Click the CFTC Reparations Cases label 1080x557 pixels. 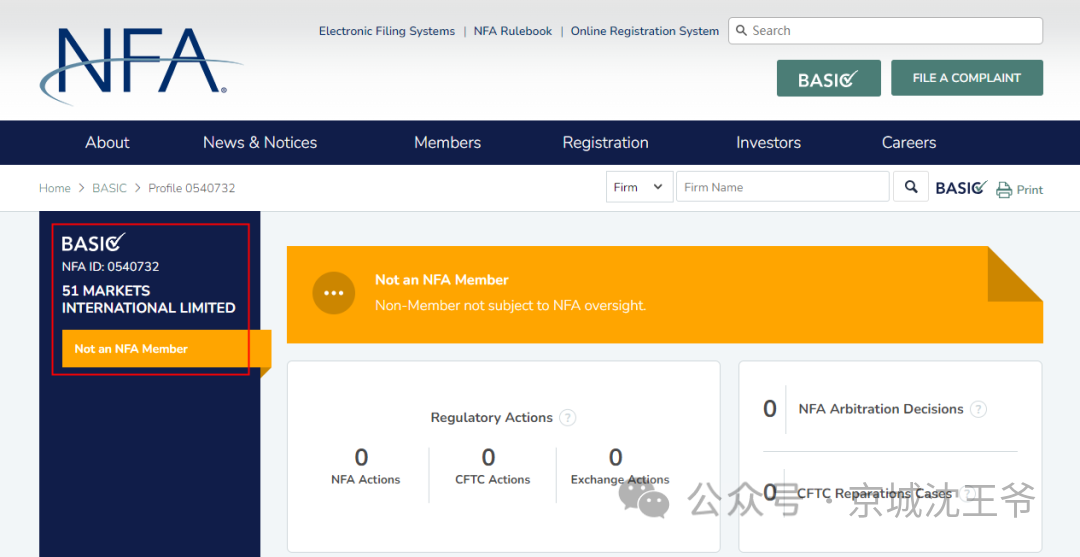(x=875, y=493)
